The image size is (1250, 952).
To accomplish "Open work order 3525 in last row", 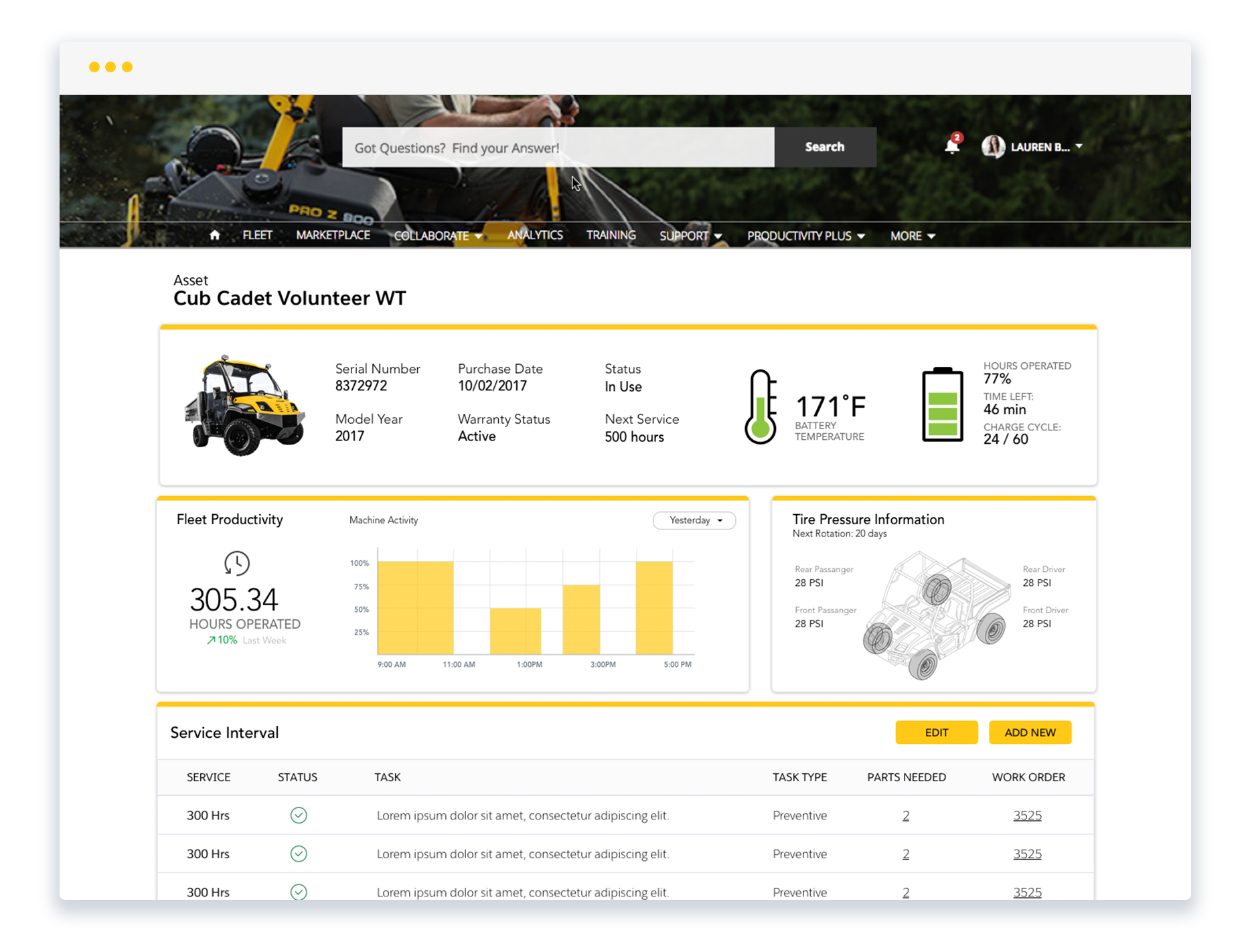I will point(1027,892).
